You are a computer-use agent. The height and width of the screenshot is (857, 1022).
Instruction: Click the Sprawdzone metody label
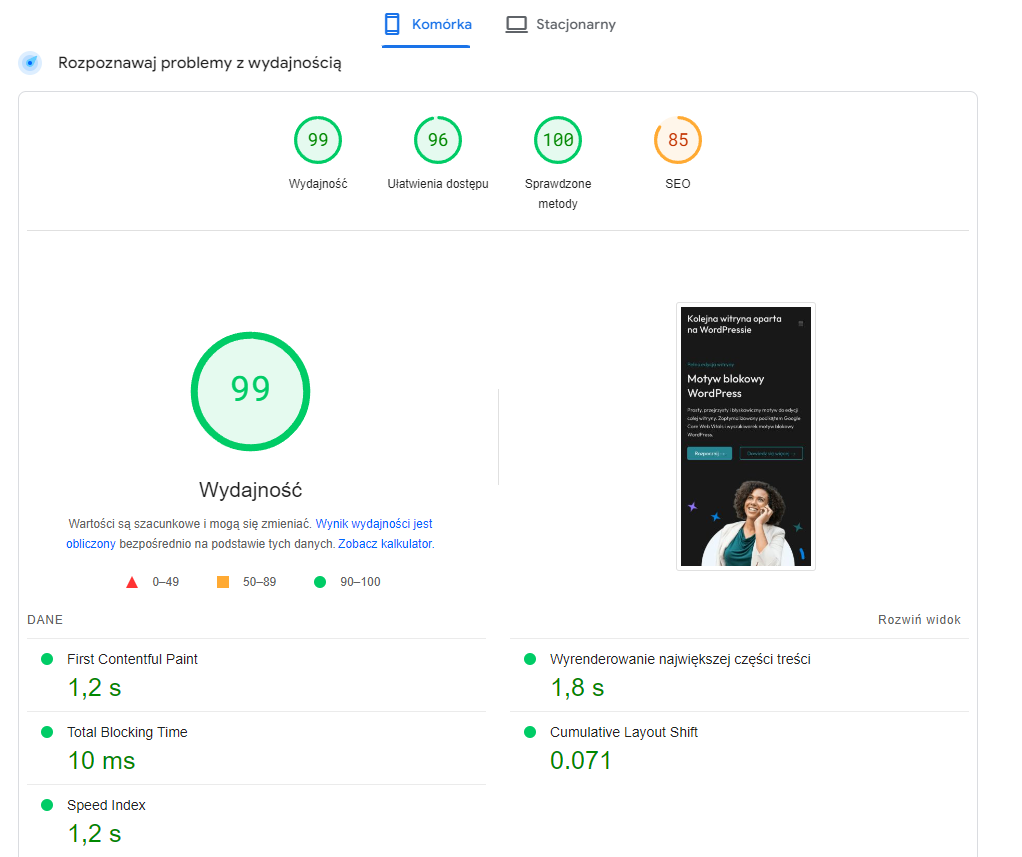point(558,194)
